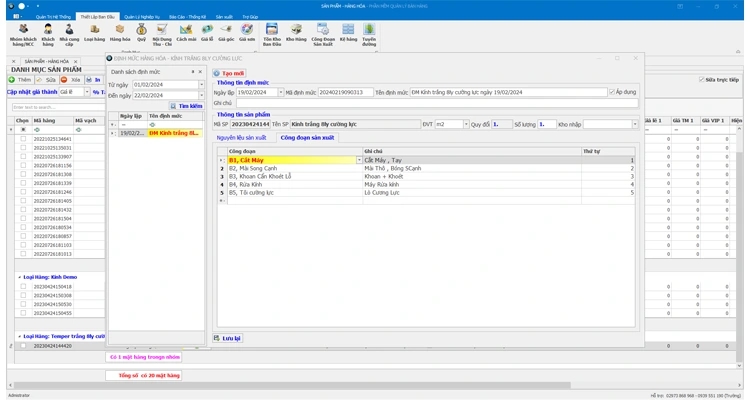Expand the ĐVT unit dropdown

click(x=464, y=125)
